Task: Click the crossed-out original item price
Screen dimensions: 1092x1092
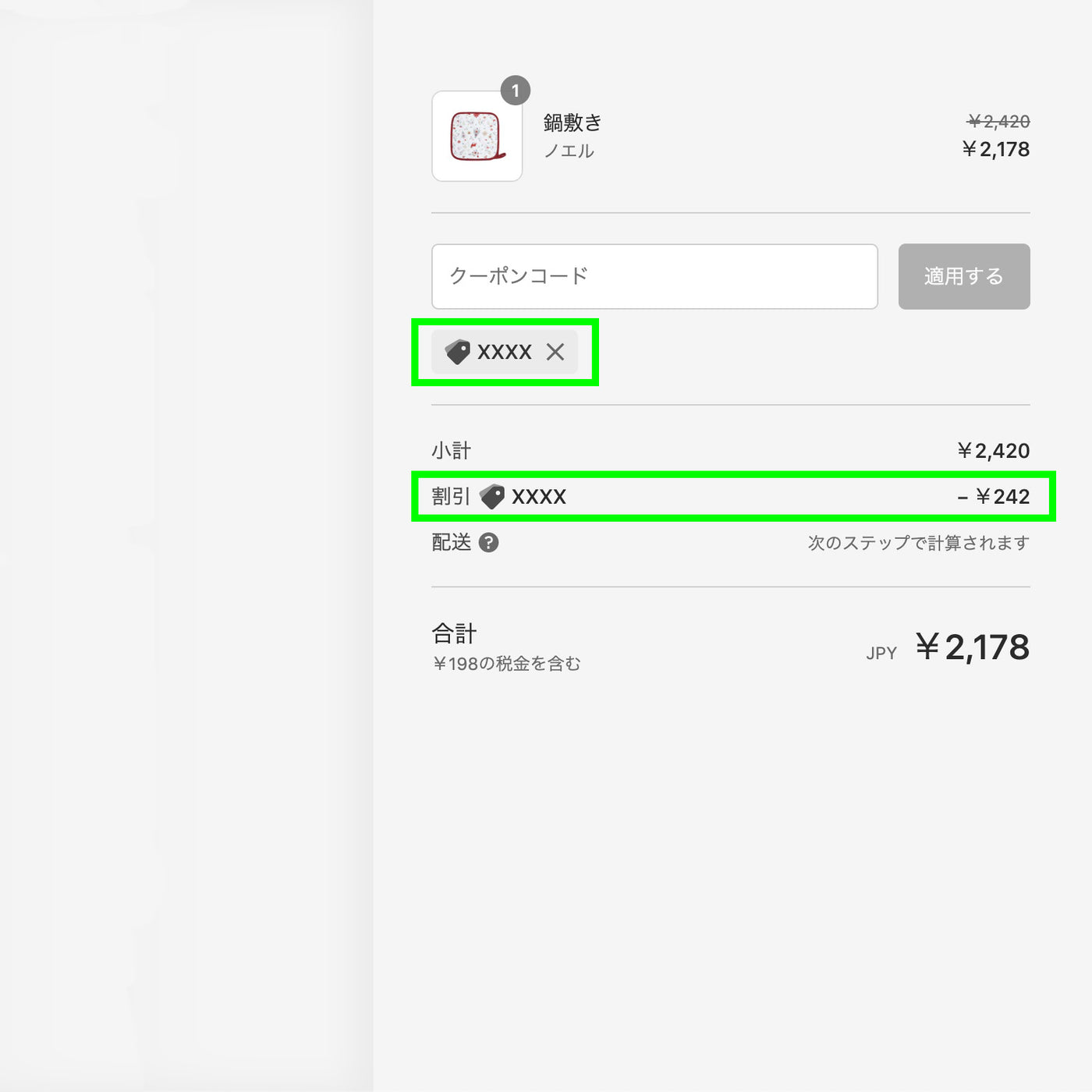Action: 998,122
